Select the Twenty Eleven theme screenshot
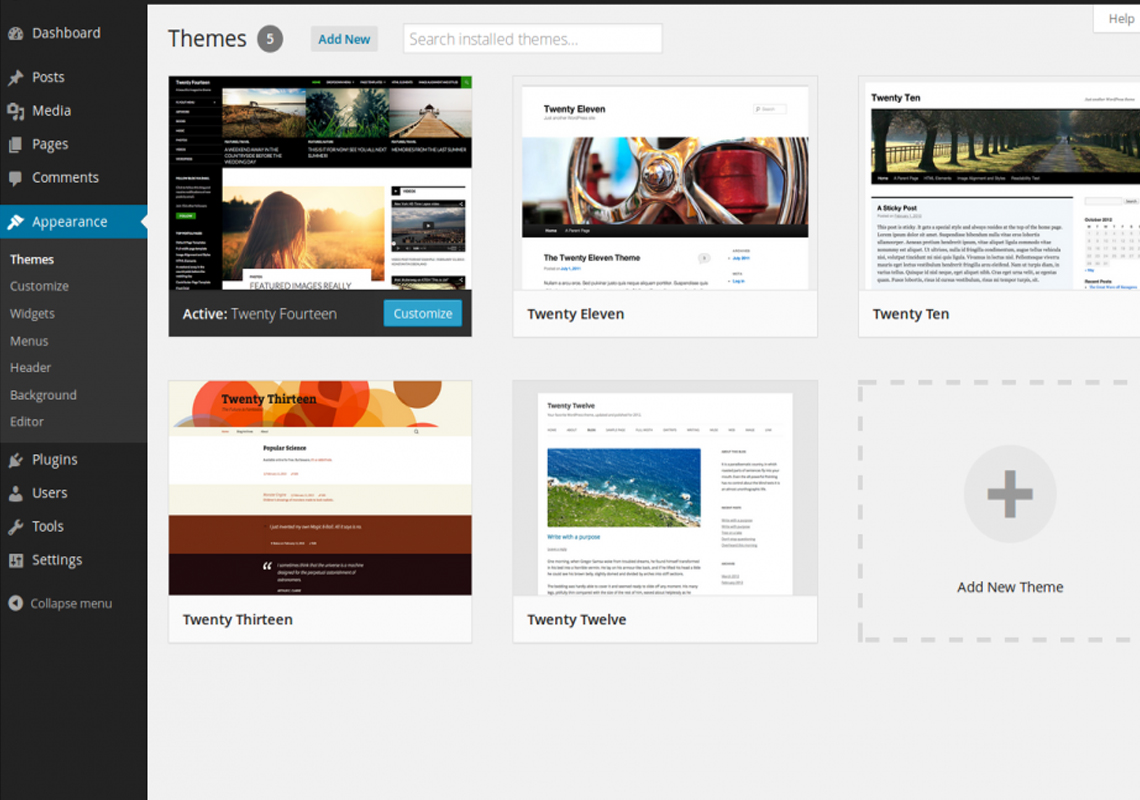 tap(665, 183)
